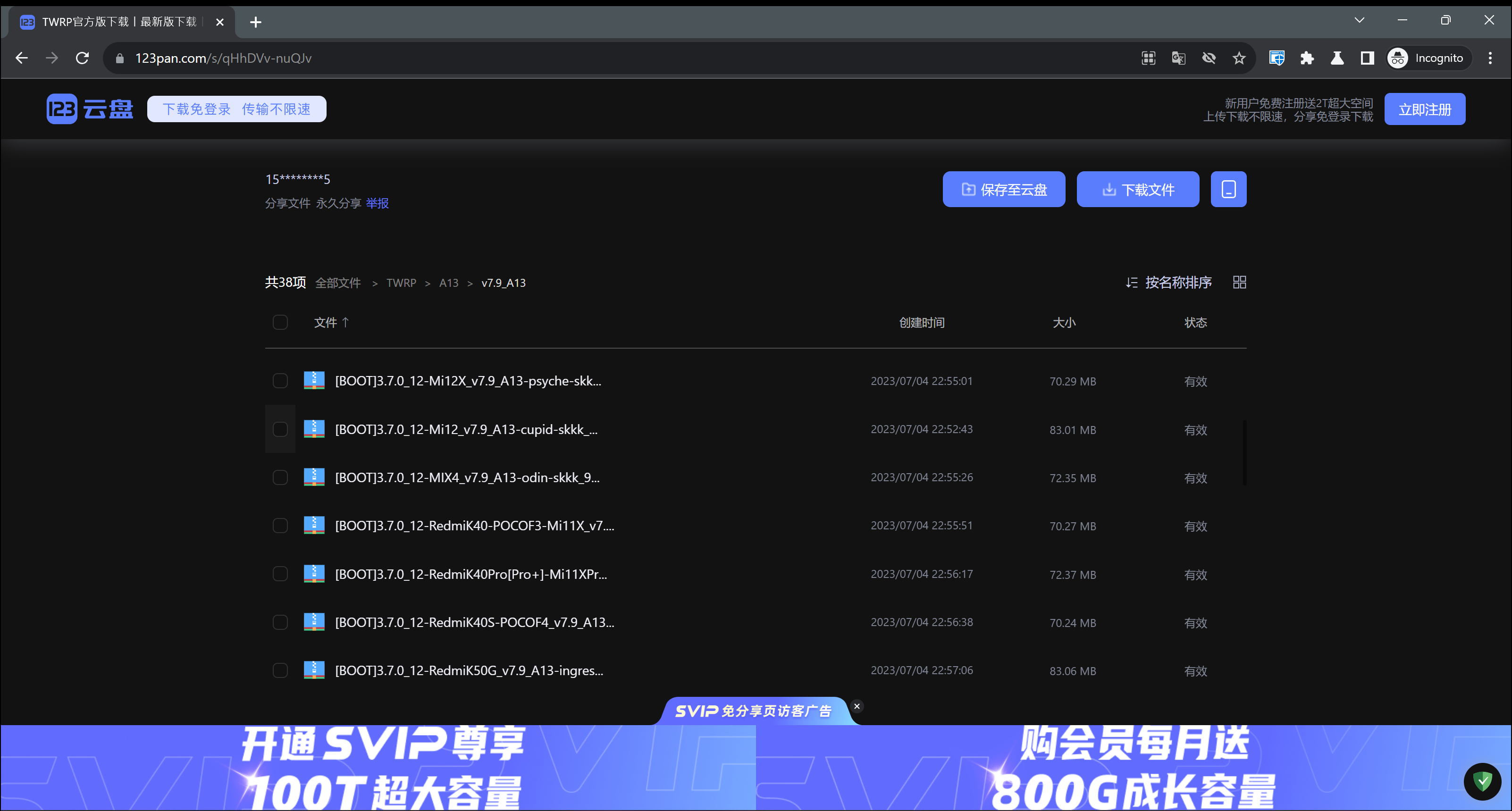
Task: Click 立即注册 register button
Action: 1425,109
